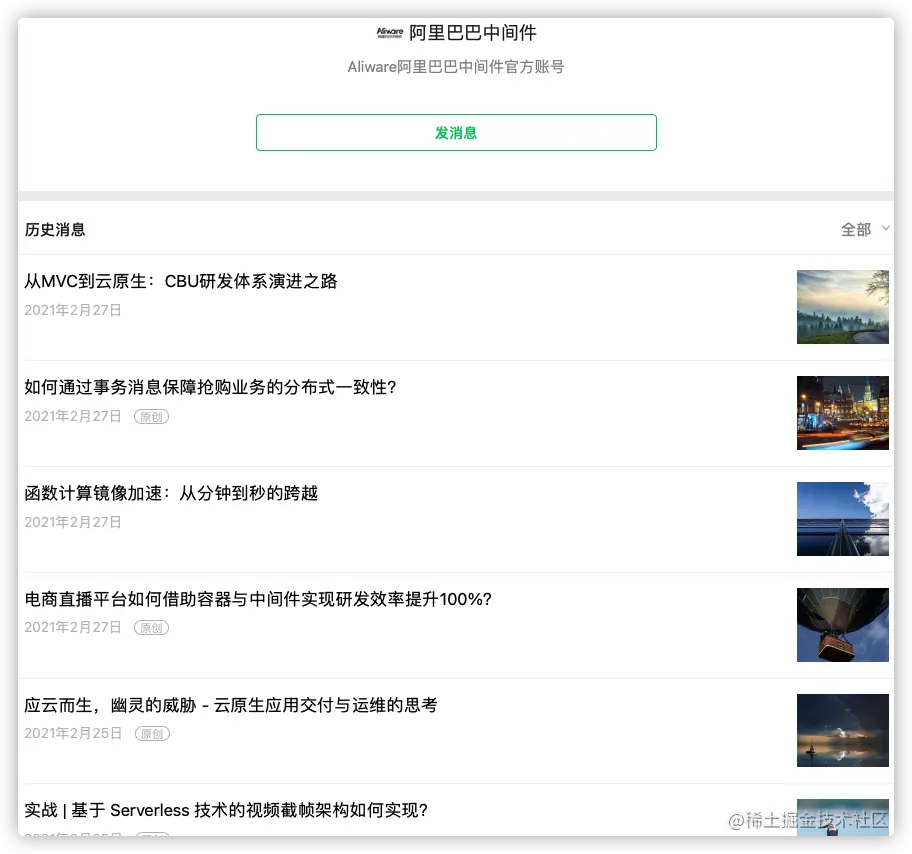Open article 函数计算镜像加速：从分钟到秒的跨越
This screenshot has height=854, width=912.
[x=171, y=493]
